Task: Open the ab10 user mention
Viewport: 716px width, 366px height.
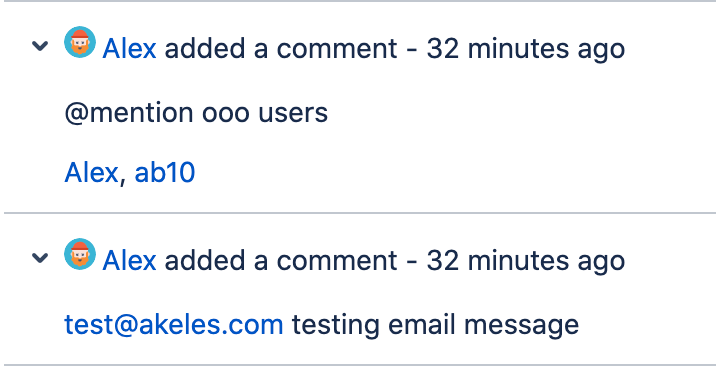Action: 165,173
